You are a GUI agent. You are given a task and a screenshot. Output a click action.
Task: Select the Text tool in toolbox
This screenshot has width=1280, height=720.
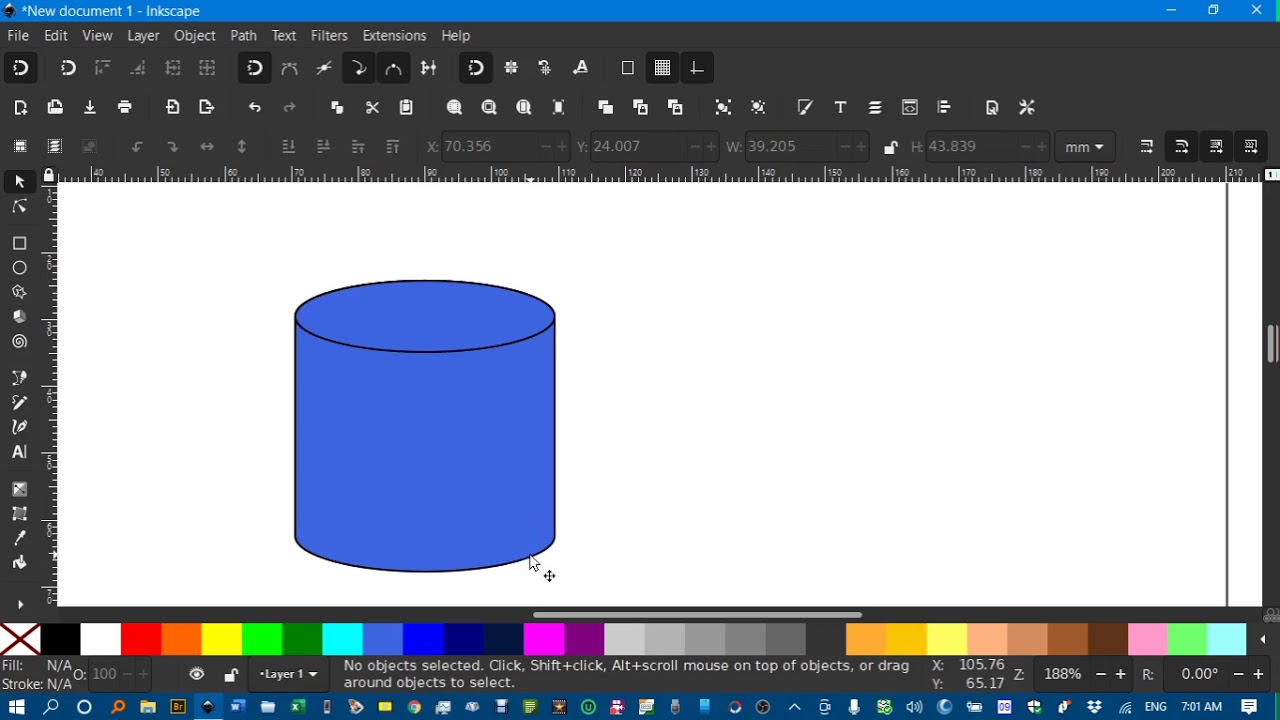19,452
